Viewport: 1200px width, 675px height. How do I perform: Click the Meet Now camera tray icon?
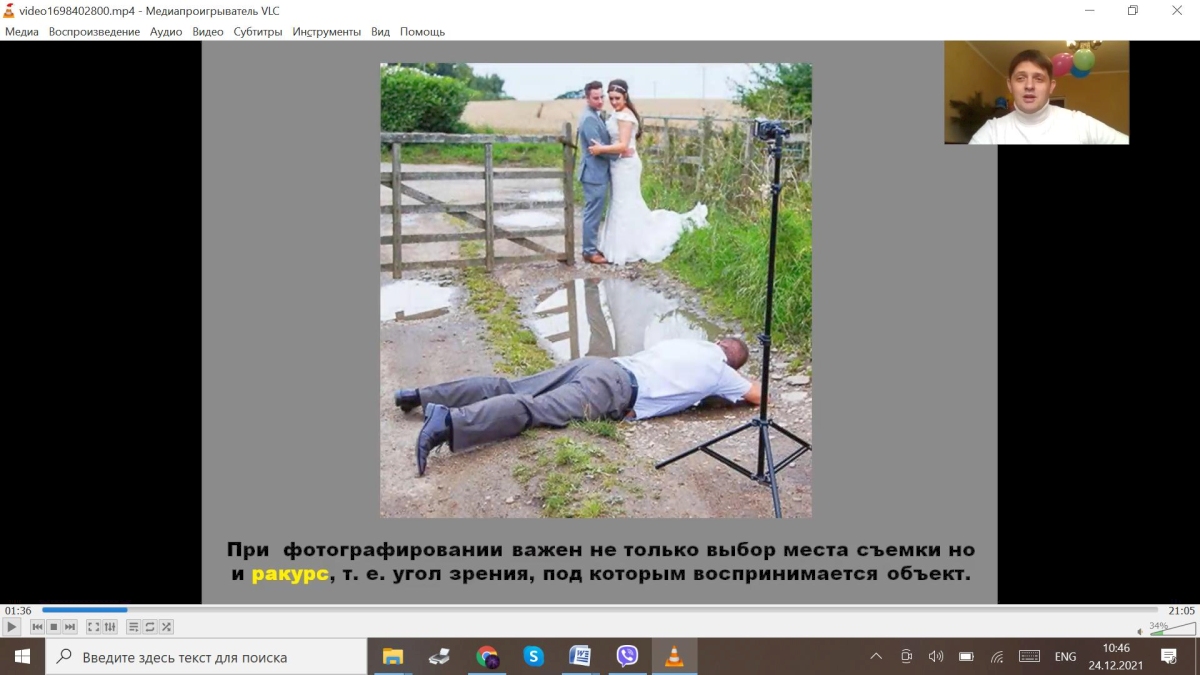point(906,657)
